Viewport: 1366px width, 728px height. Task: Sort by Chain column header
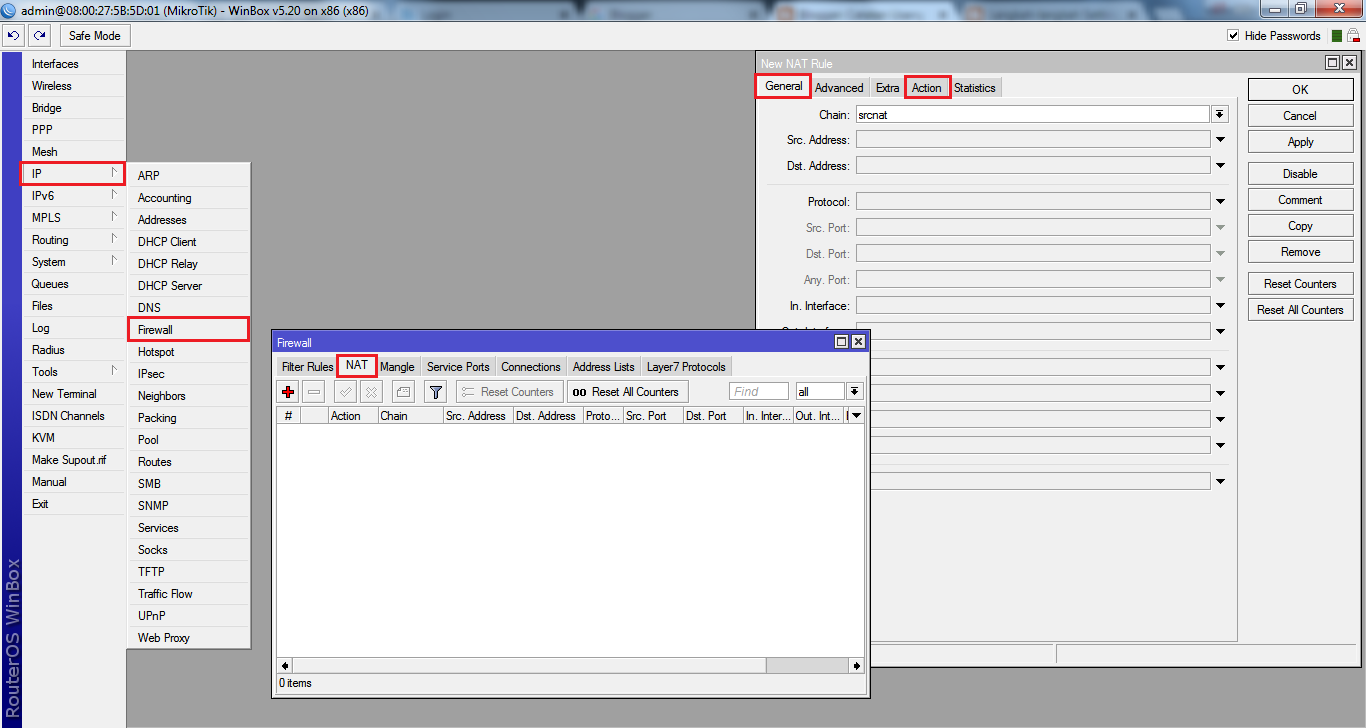(410, 416)
